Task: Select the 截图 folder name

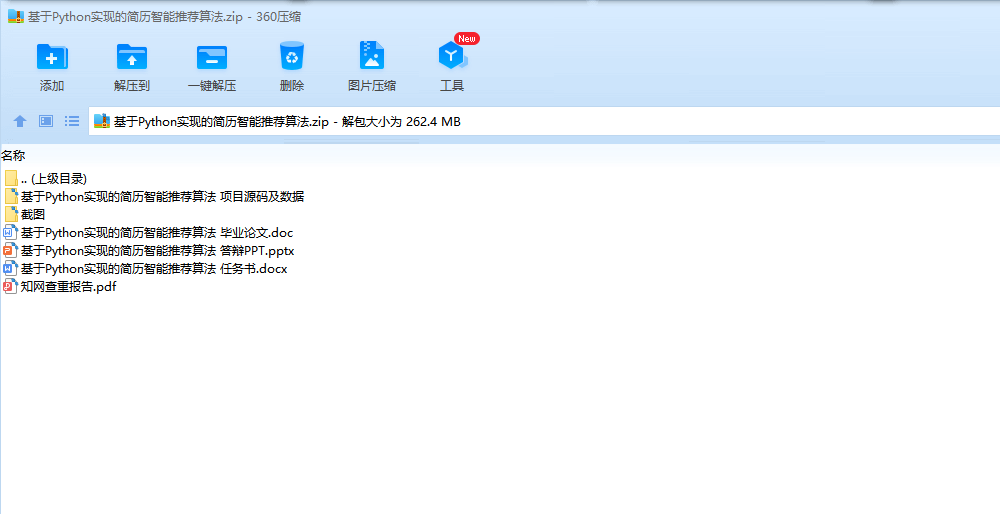Action: click(x=33, y=215)
